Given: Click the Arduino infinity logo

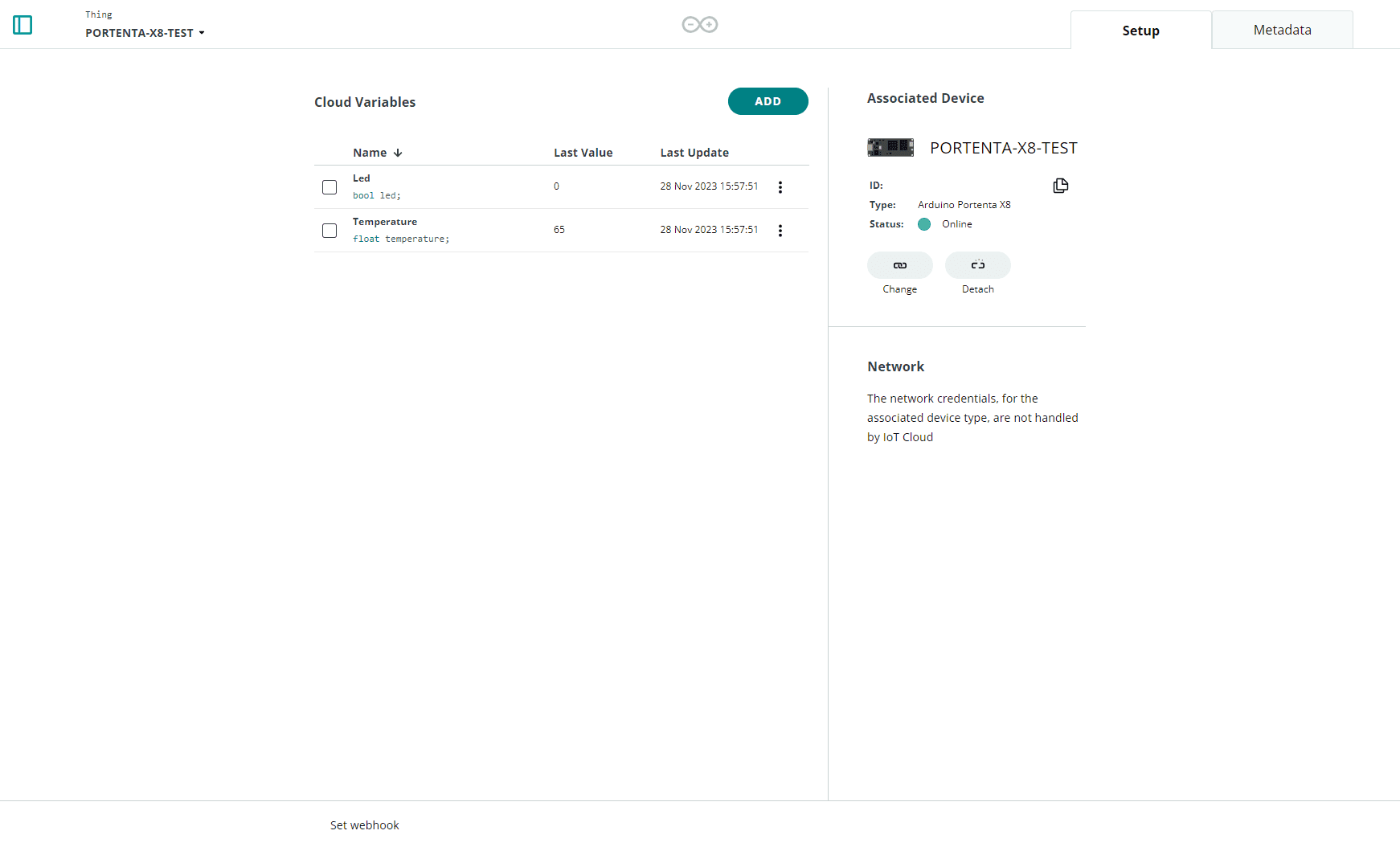Looking at the screenshot, I should tap(699, 25).
